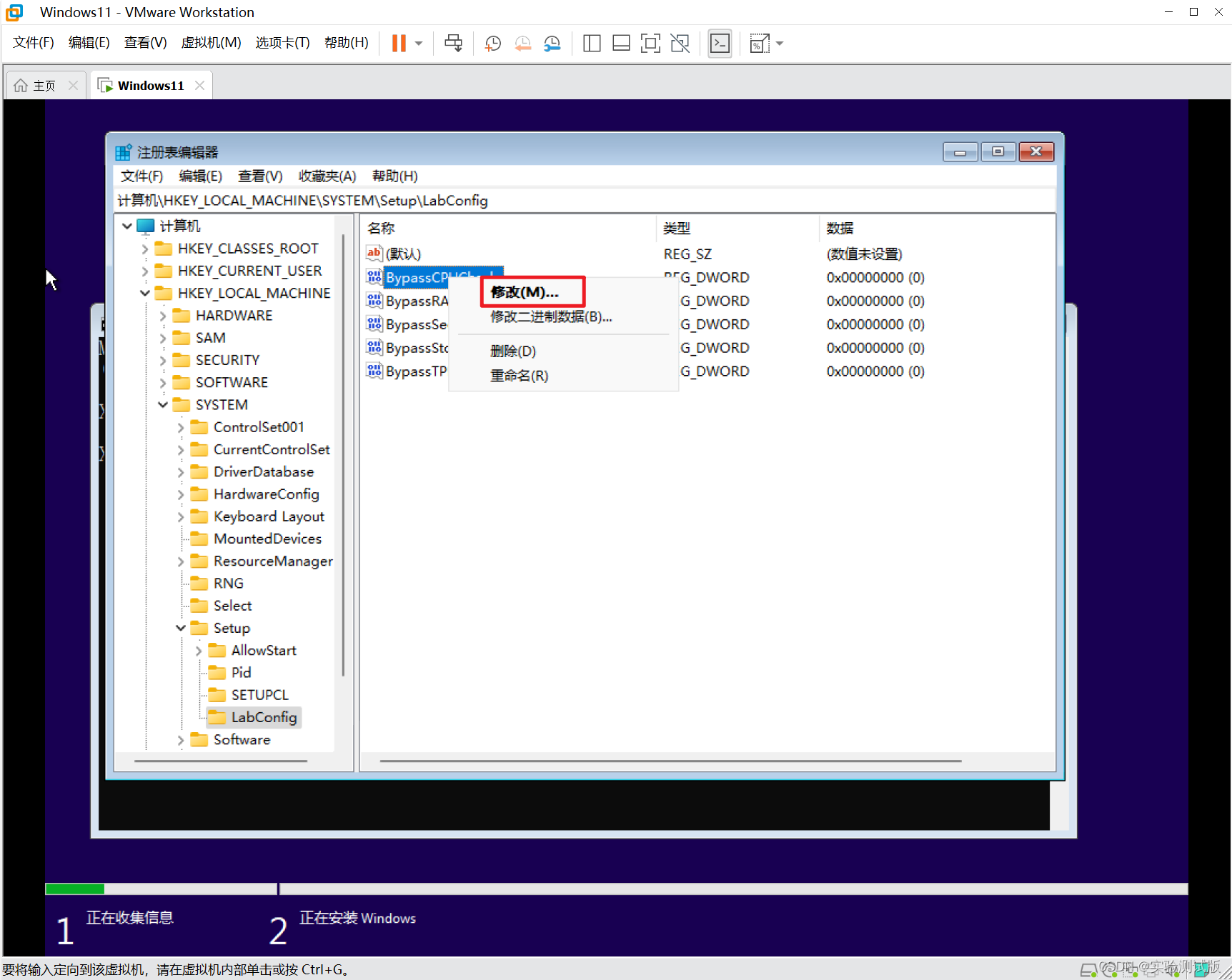This screenshot has width=1232, height=980.
Task: Expand the ControlSet001 branch
Action: pyautogui.click(x=181, y=426)
